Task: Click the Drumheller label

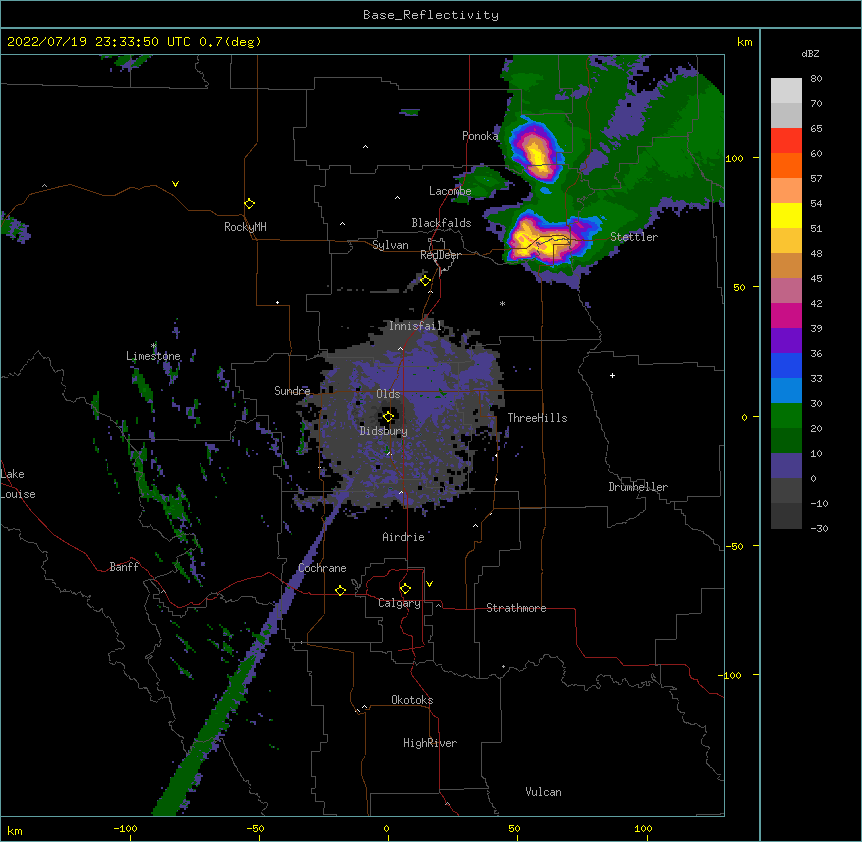Action: point(638,487)
